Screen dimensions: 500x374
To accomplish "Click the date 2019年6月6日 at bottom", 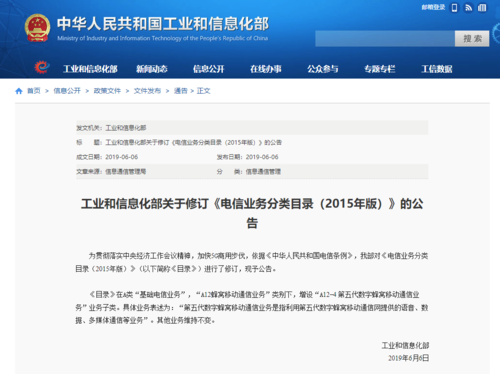I will [408, 358].
